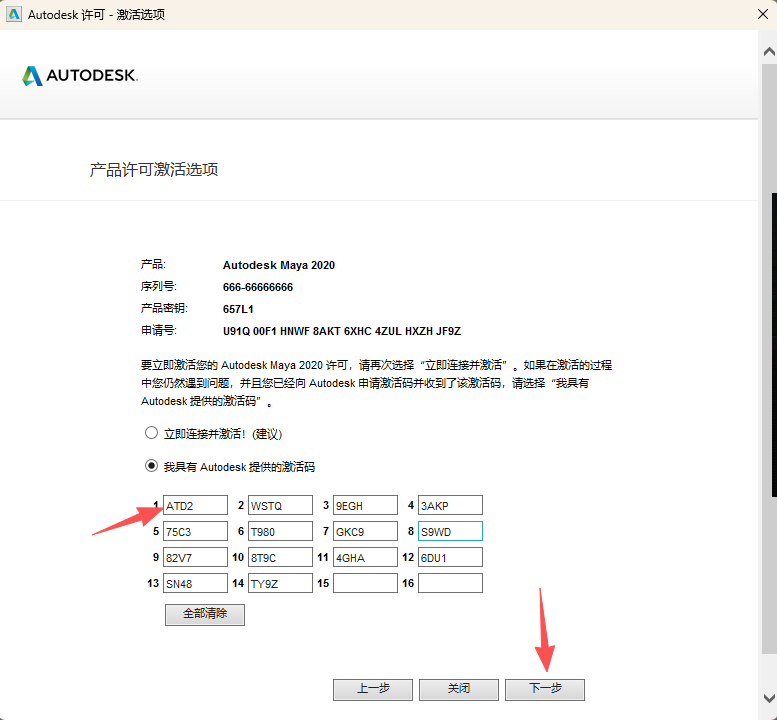Click the Autodesk logo in the header

coord(80,76)
